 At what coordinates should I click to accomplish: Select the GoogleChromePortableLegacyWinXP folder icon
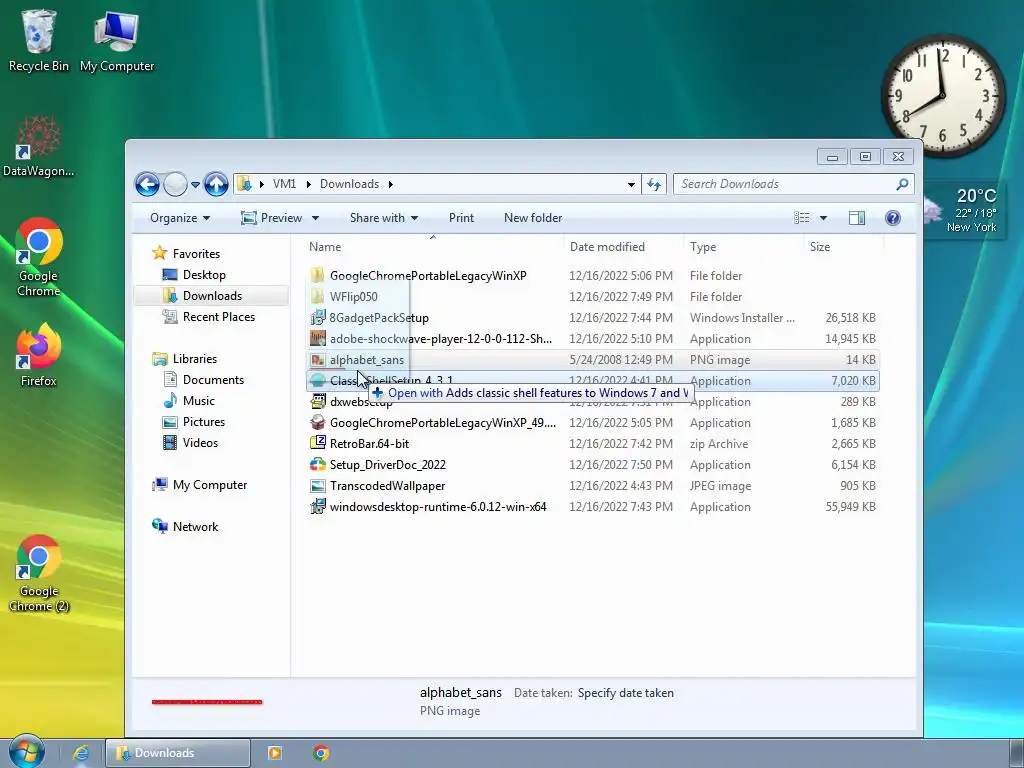coord(317,276)
